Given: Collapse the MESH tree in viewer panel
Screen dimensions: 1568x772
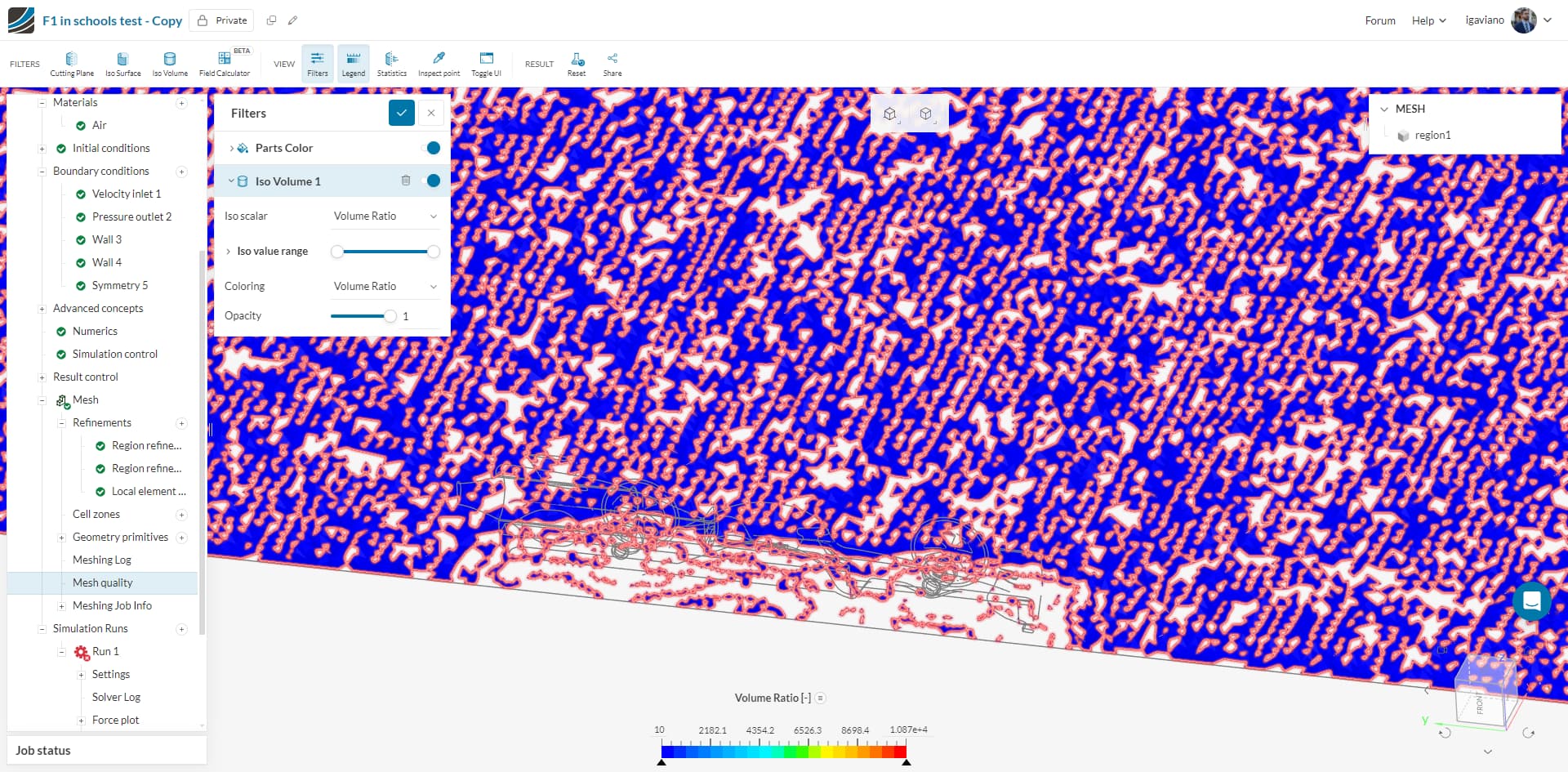Looking at the screenshot, I should click(1383, 109).
